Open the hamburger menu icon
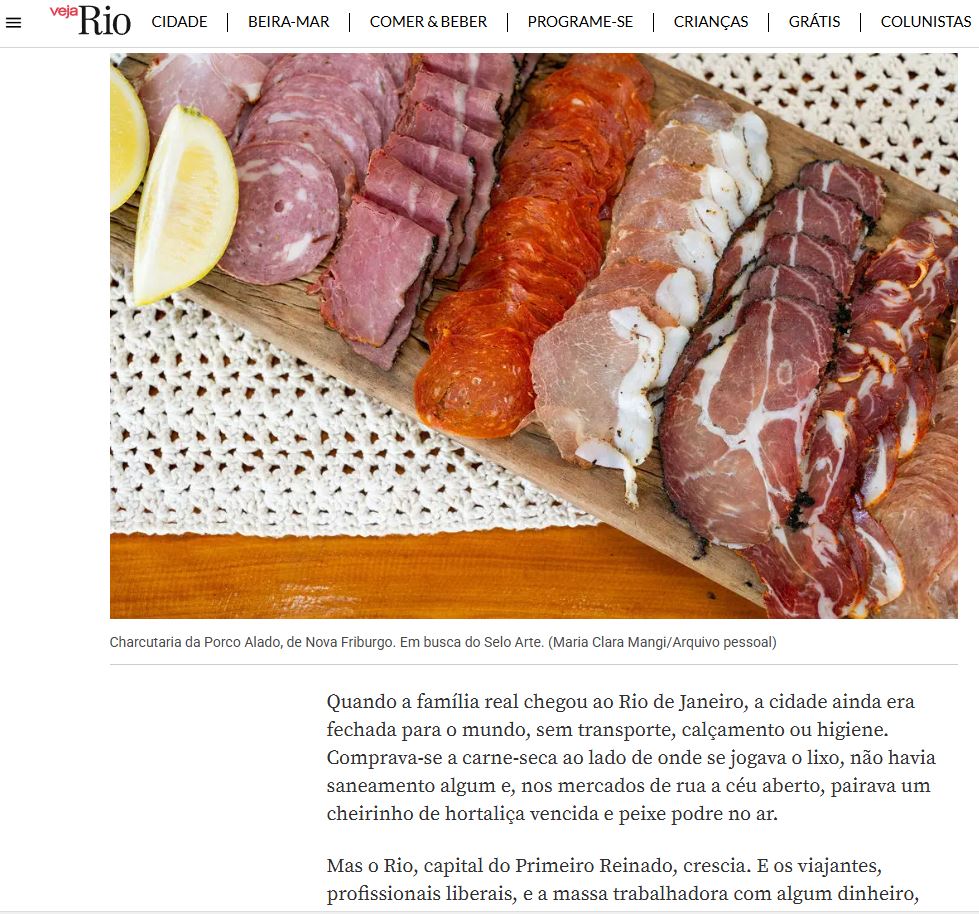 [x=13, y=23]
